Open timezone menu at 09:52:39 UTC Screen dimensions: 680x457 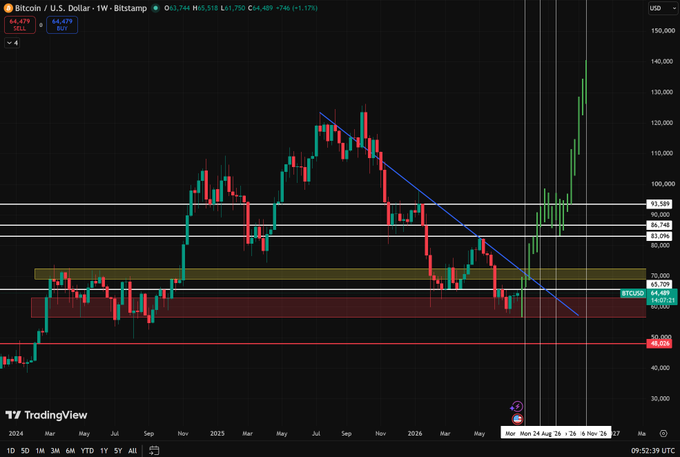[653, 450]
